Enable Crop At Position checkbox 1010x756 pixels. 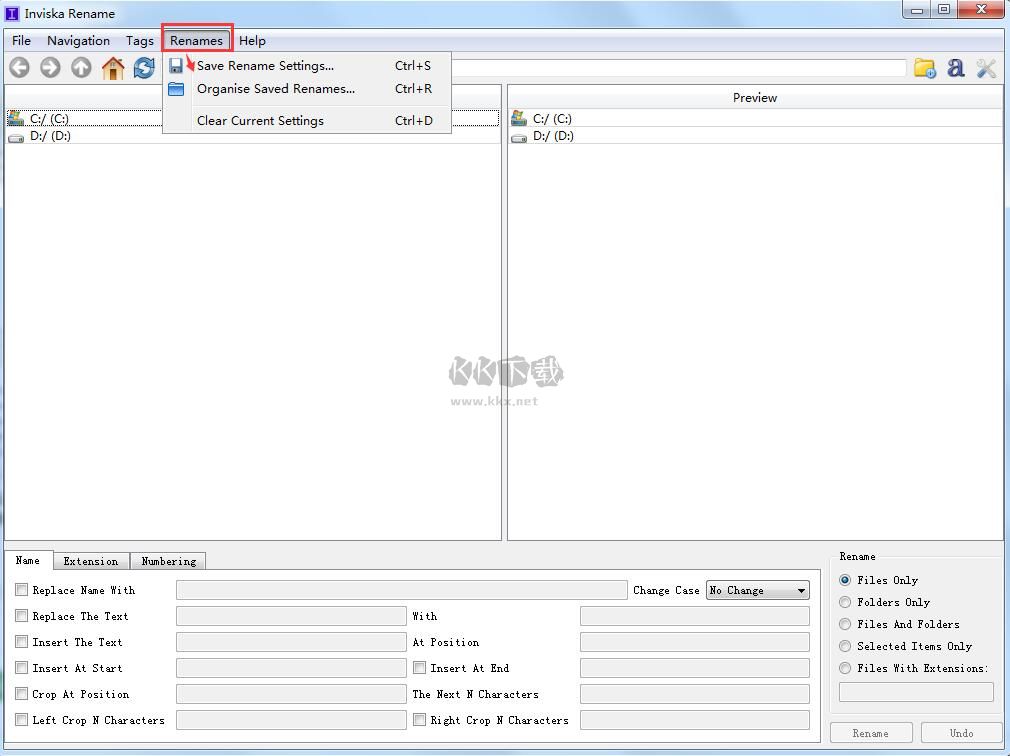[x=21, y=694]
